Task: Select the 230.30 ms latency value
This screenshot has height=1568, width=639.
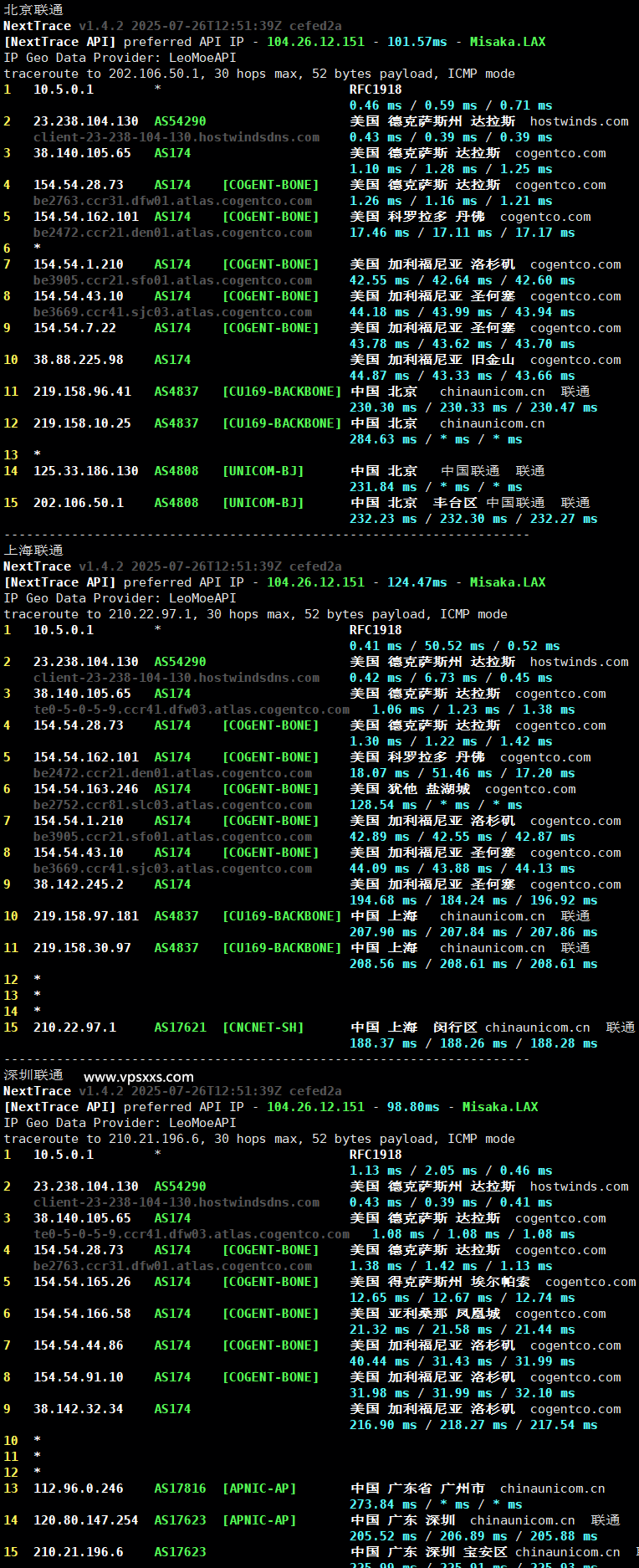Action: tap(383, 407)
